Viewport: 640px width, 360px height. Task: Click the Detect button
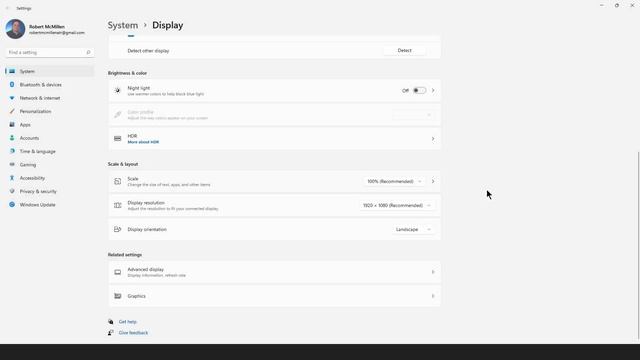point(404,51)
